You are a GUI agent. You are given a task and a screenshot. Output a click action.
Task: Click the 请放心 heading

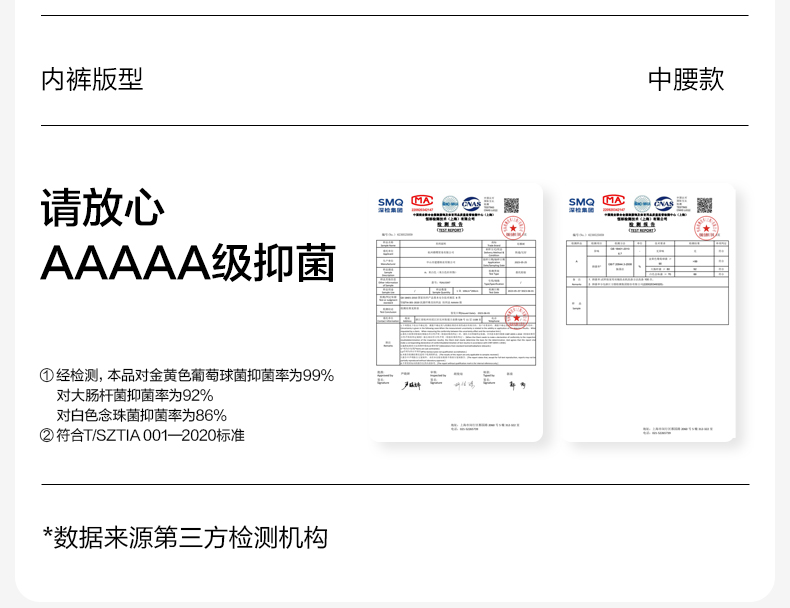pyautogui.click(x=102, y=209)
